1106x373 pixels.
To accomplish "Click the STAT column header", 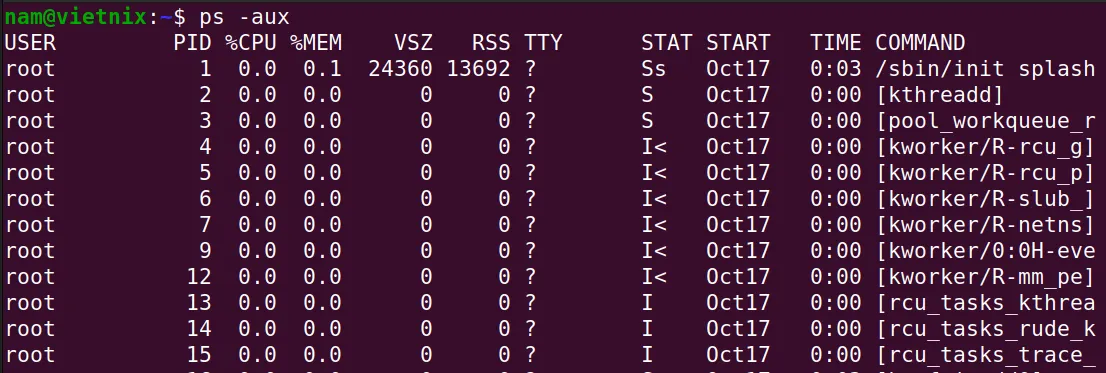I will click(667, 43).
